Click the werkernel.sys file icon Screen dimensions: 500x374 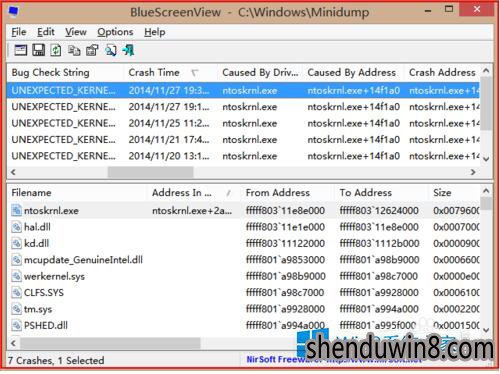[x=16, y=276]
